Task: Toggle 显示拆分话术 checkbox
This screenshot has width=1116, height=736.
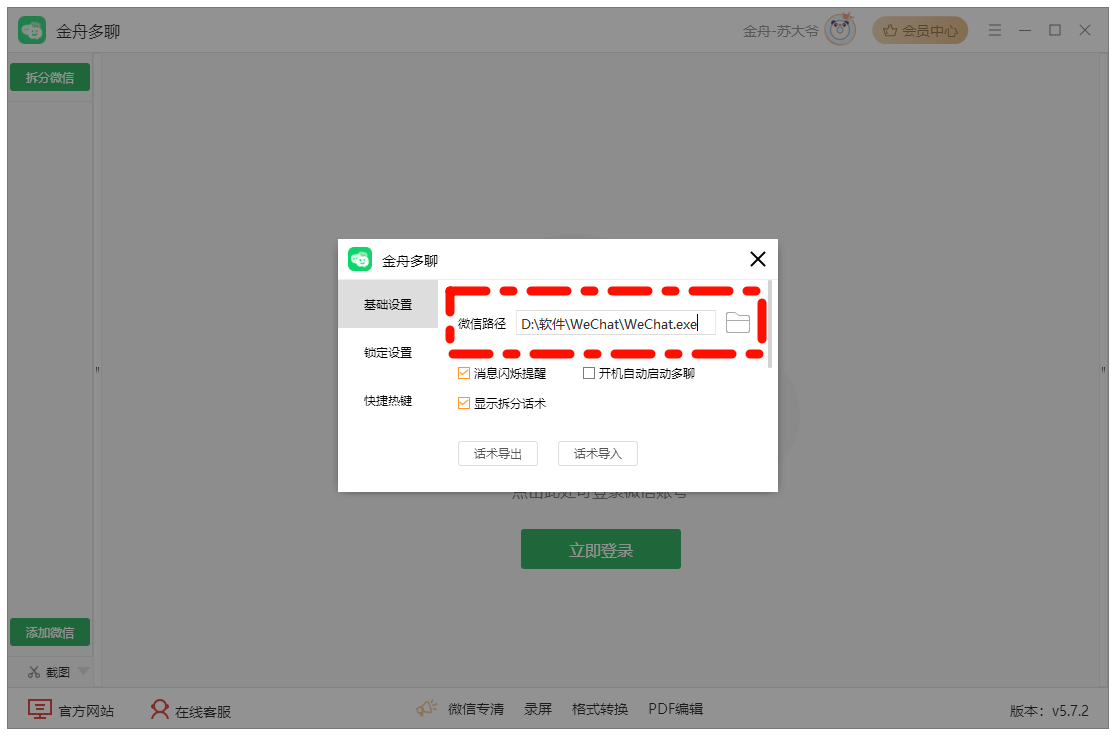Action: pos(464,403)
